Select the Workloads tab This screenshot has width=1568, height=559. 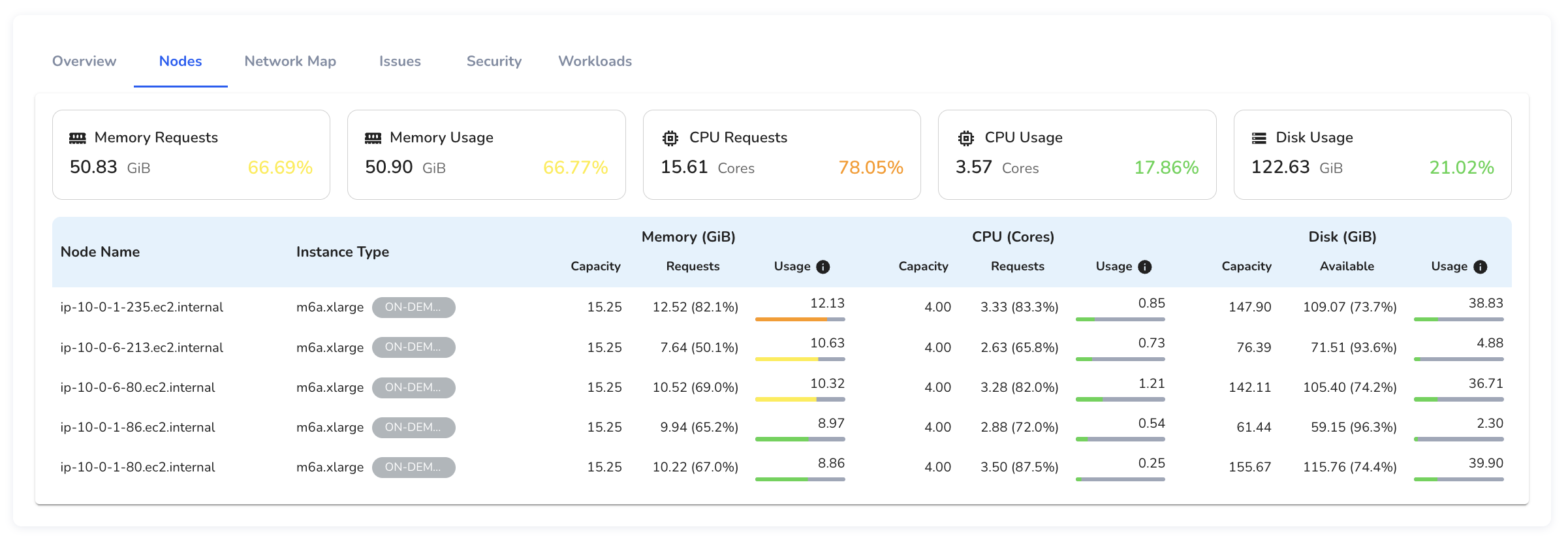595,61
